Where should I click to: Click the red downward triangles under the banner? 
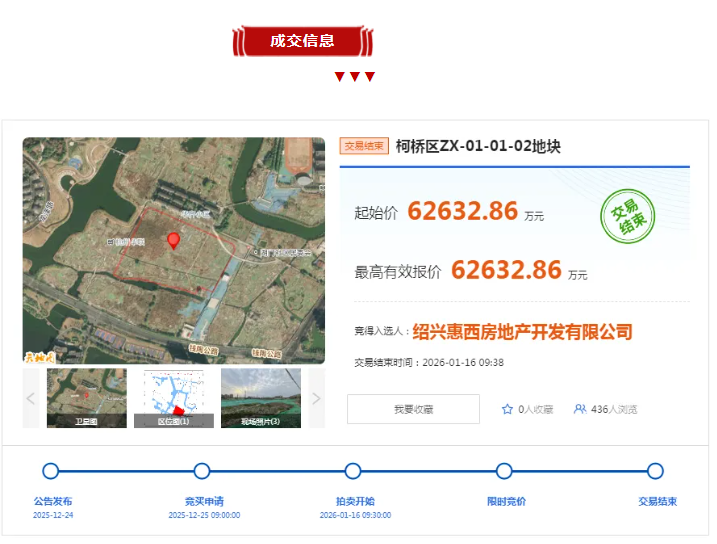[354, 77]
